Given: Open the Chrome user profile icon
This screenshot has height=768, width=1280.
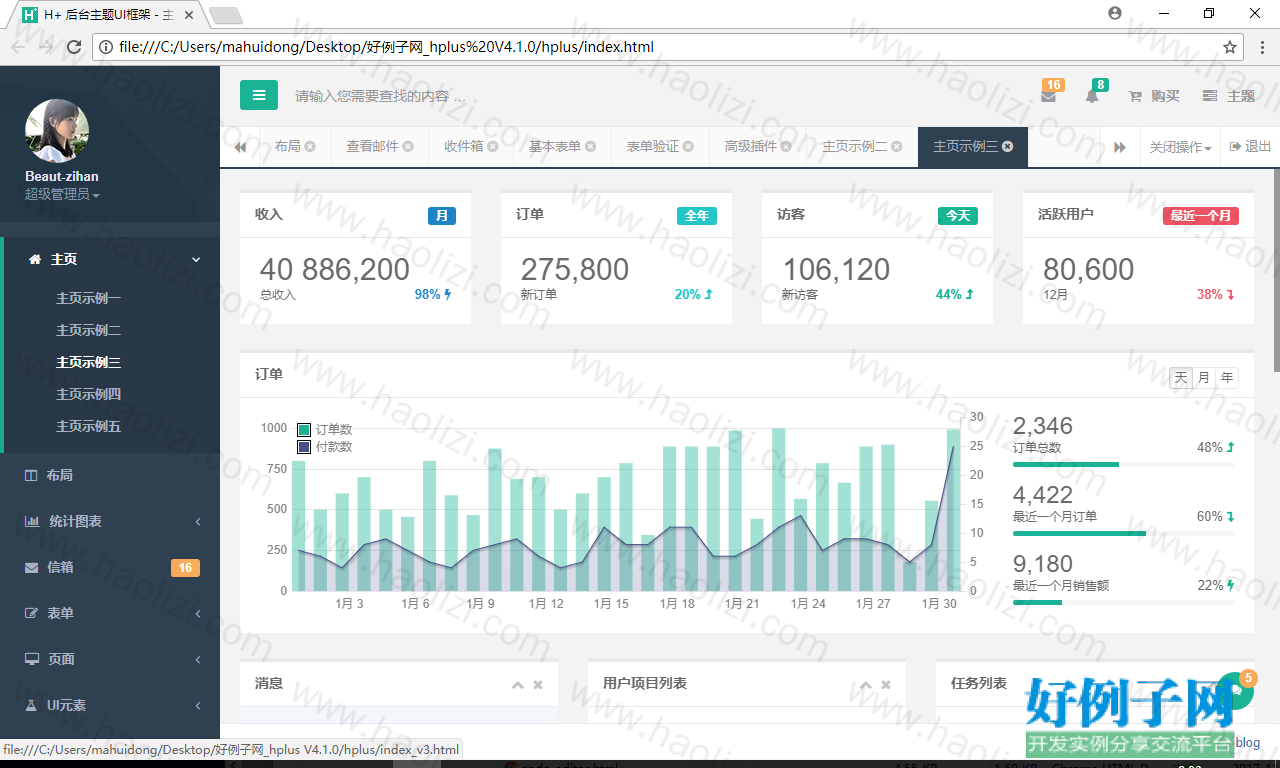Looking at the screenshot, I should click(x=1115, y=13).
